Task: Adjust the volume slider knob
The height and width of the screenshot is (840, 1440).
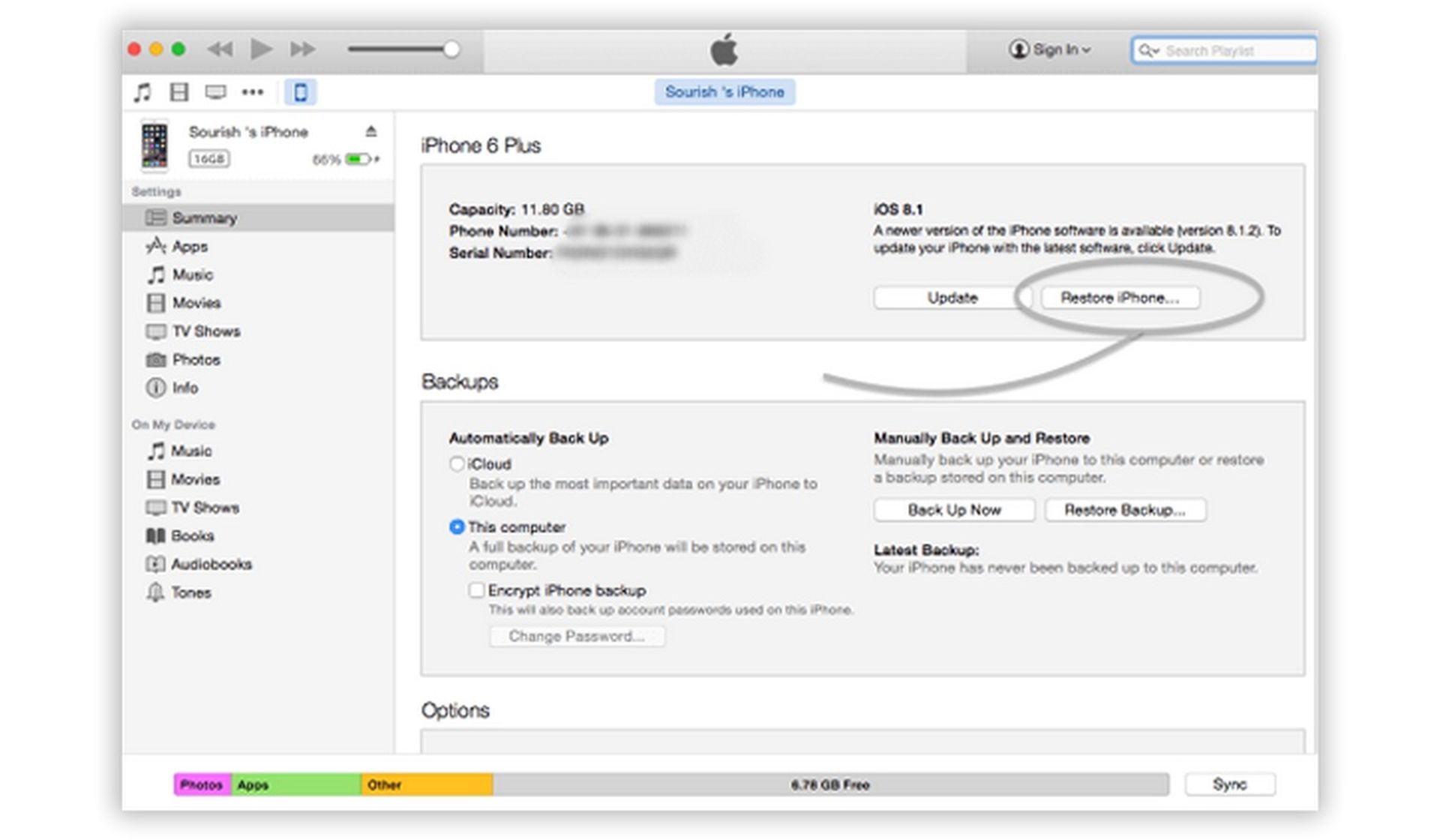Action: pyautogui.click(x=451, y=49)
